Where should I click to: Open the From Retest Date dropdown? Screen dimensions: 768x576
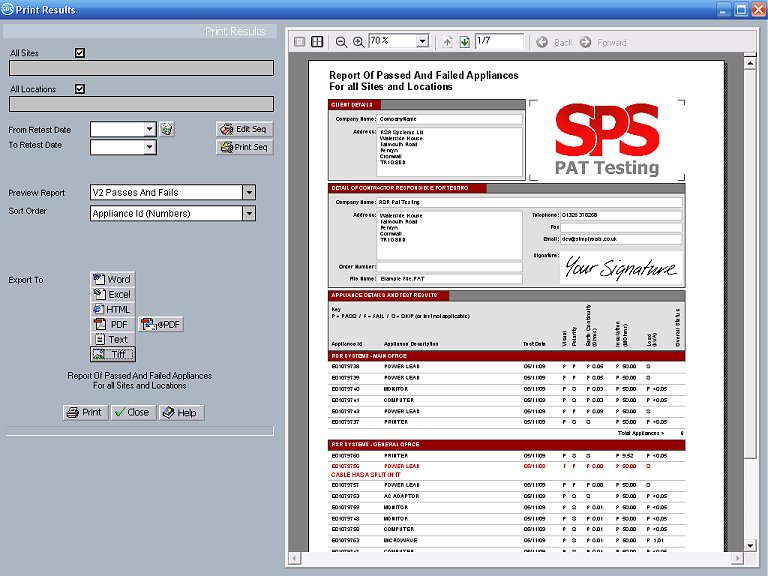[150, 129]
